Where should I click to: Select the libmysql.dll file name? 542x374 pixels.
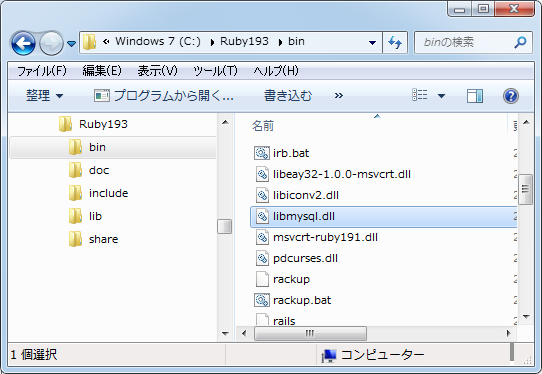click(x=304, y=216)
